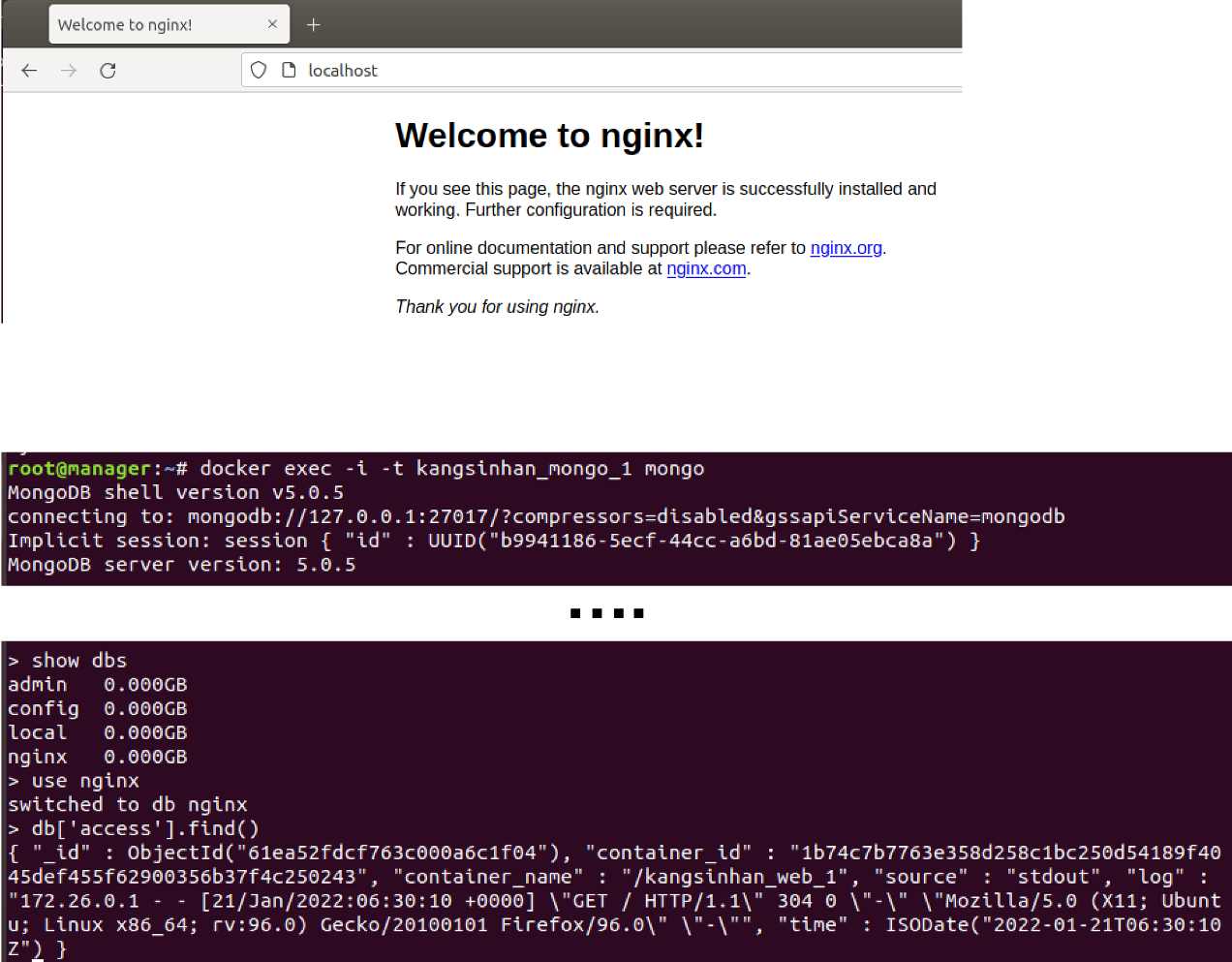
Task: Open tracking protection via the shield icon
Action: 258,70
